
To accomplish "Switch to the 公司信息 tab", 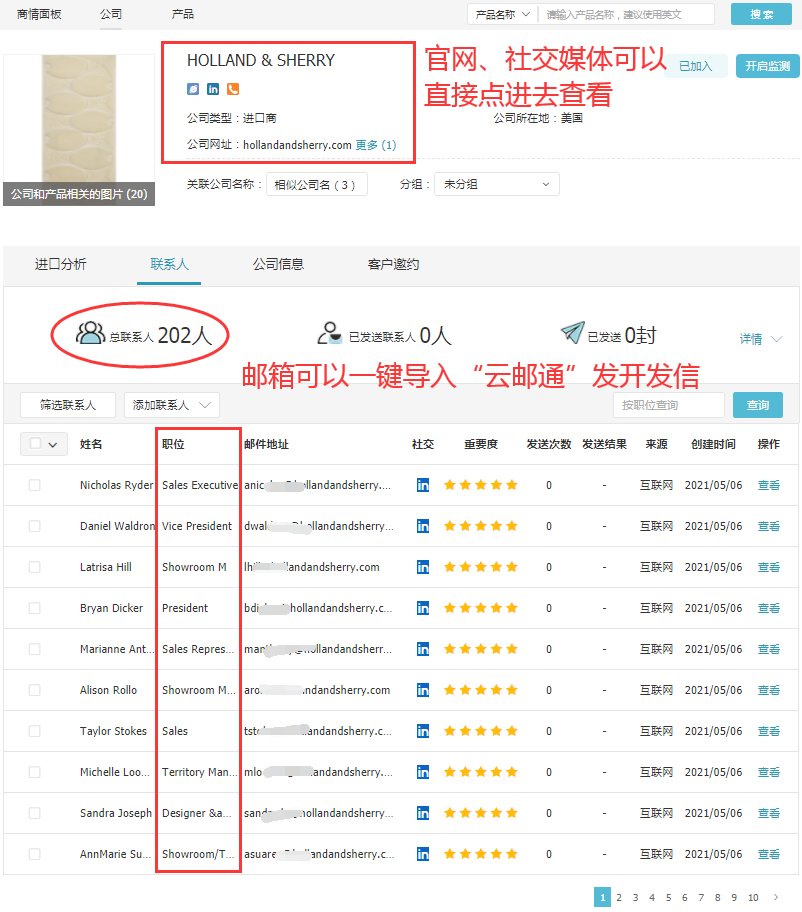I will 280,265.
